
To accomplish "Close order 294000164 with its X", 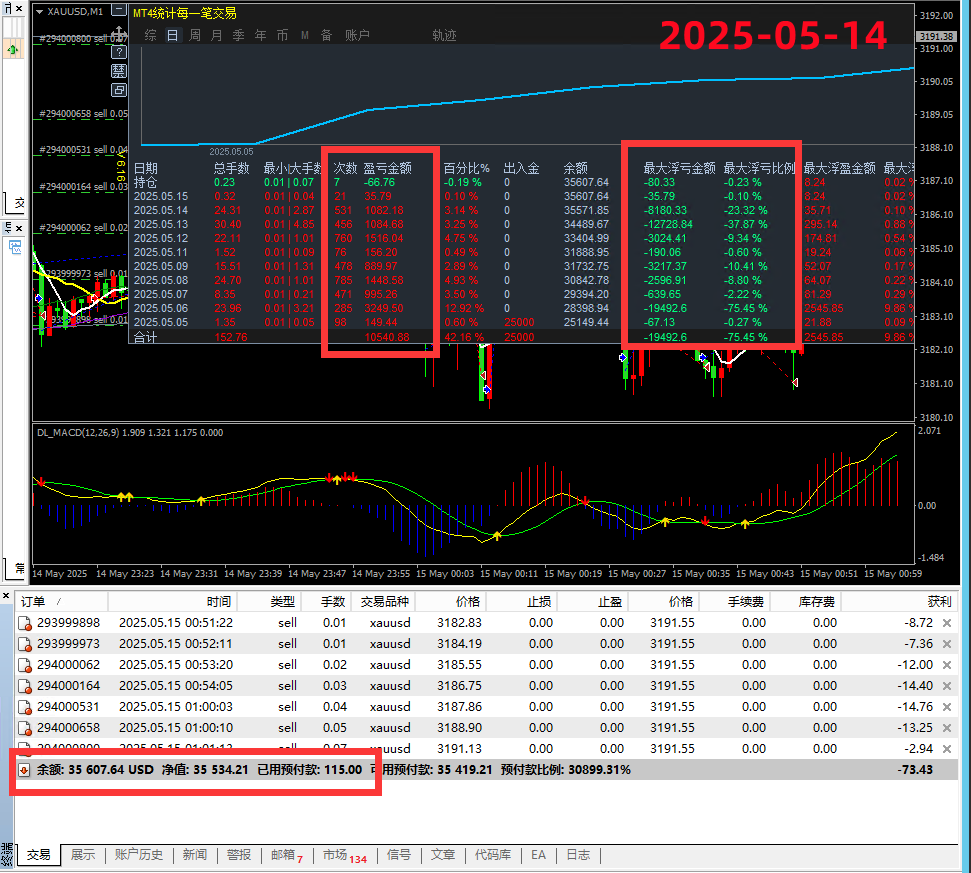I will pyautogui.click(x=947, y=686).
